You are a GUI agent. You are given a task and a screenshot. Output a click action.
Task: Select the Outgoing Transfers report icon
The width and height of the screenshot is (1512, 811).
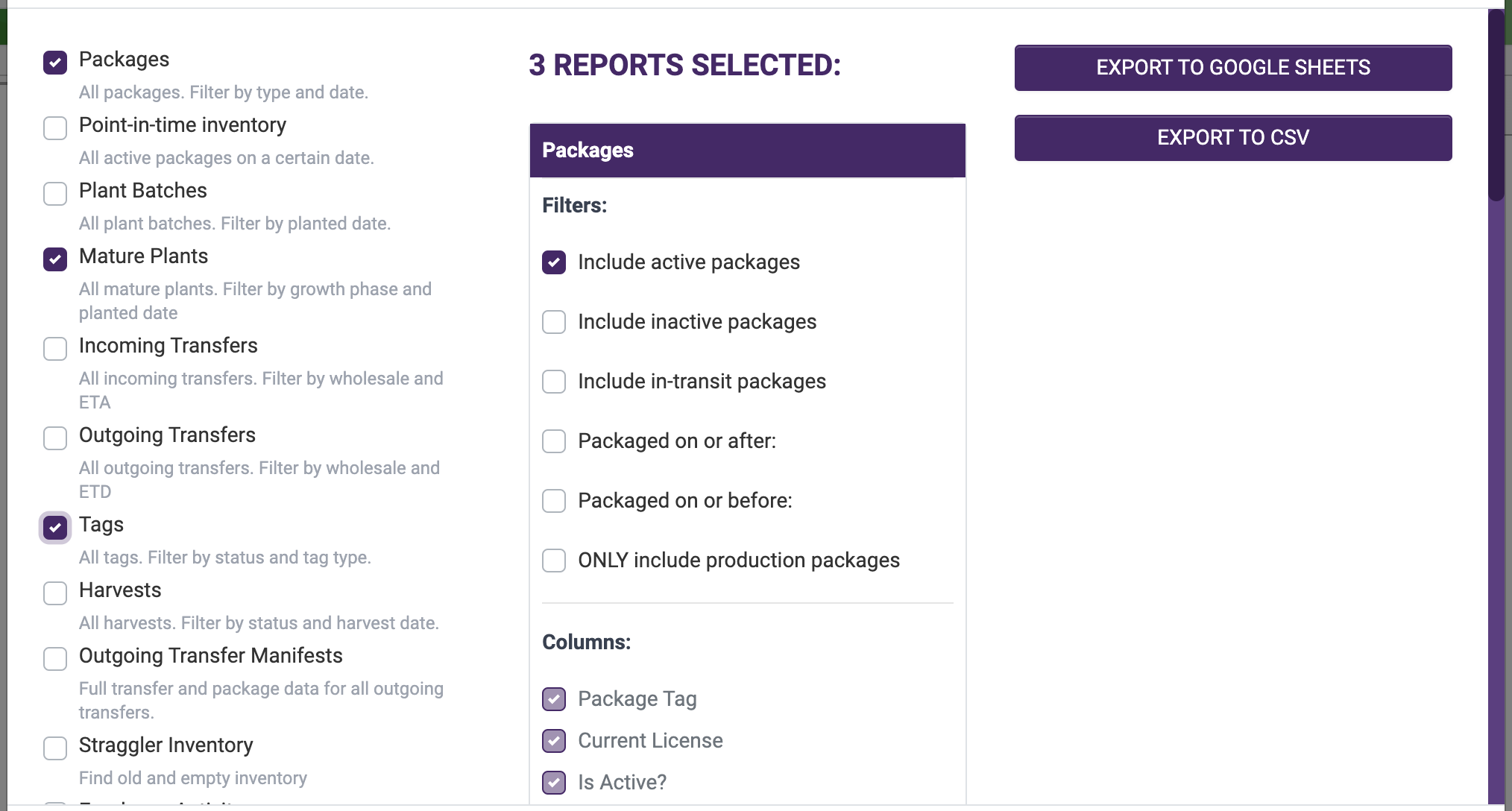(55, 437)
